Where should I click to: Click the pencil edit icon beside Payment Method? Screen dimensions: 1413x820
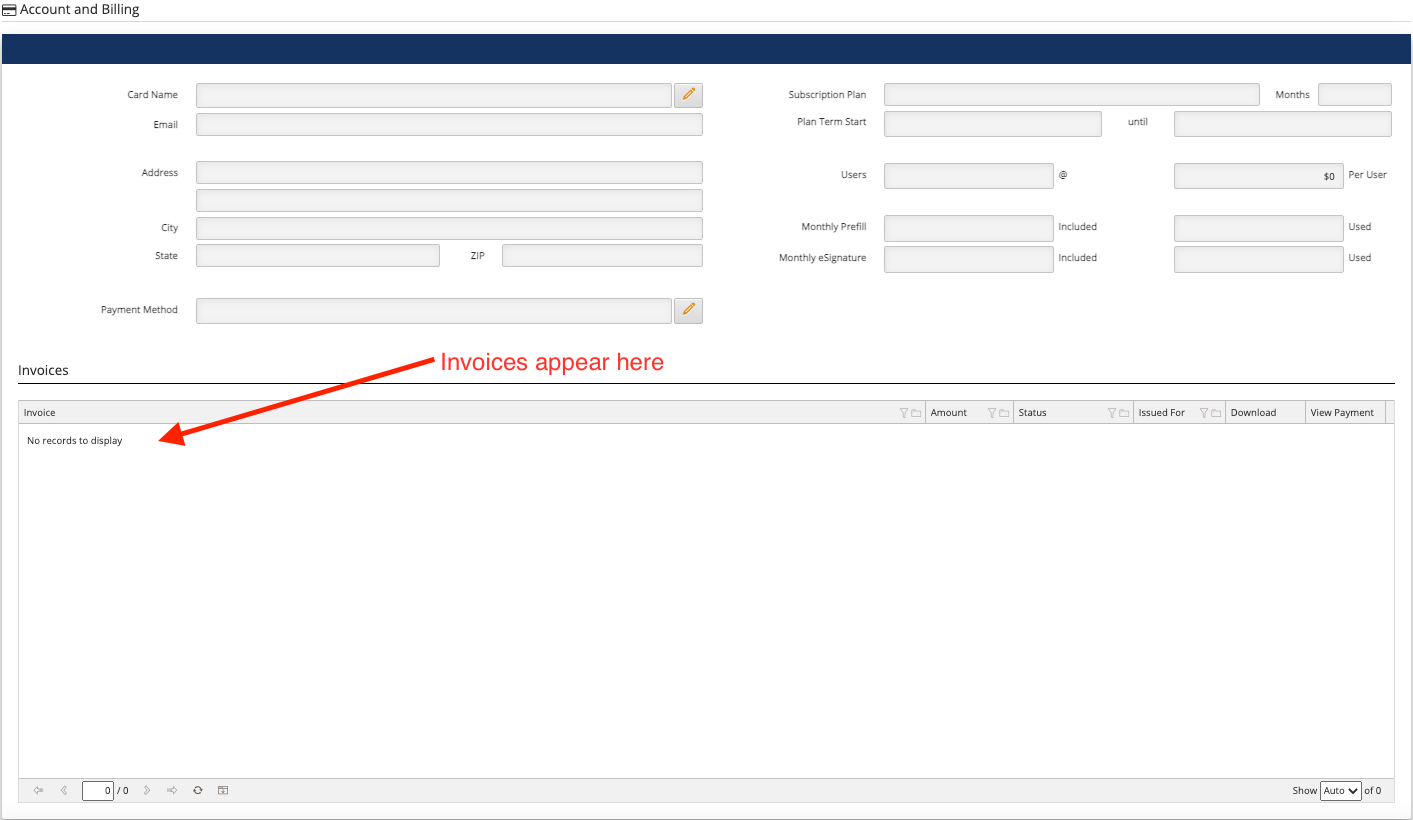[x=688, y=310]
